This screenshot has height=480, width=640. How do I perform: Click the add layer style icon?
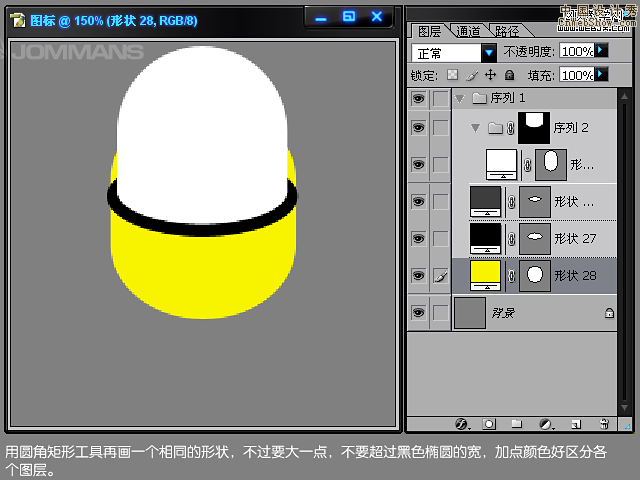(462, 424)
